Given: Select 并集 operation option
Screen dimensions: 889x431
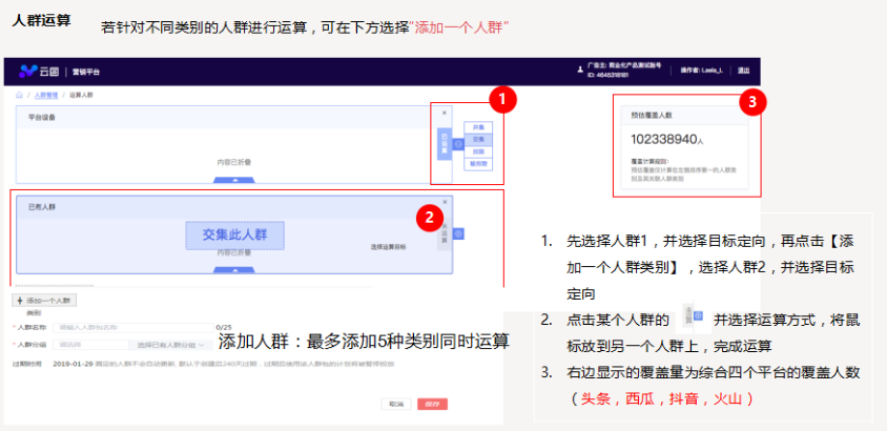Looking at the screenshot, I should tap(478, 127).
